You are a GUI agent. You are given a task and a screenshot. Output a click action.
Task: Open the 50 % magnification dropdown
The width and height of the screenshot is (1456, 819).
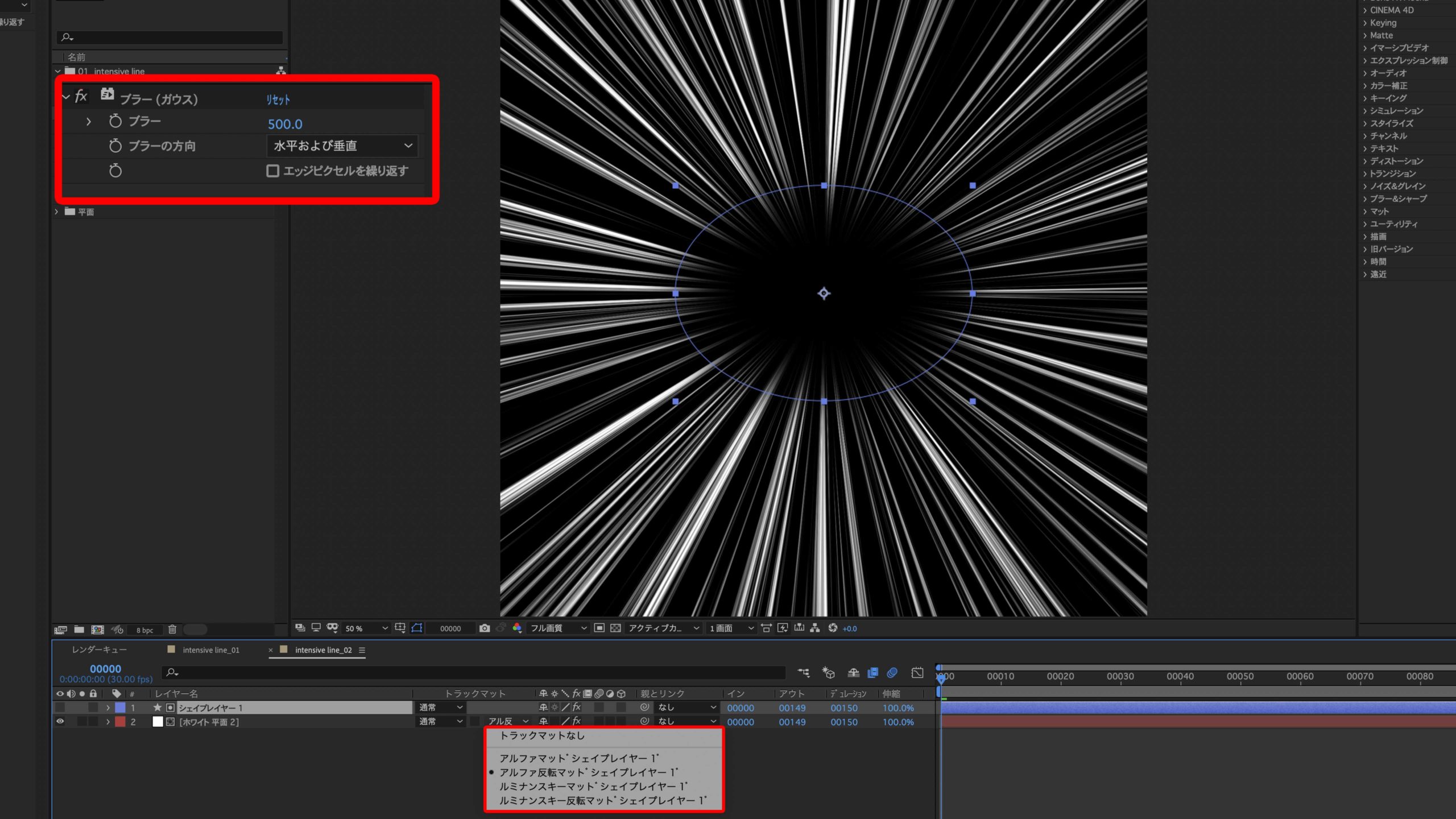(366, 628)
